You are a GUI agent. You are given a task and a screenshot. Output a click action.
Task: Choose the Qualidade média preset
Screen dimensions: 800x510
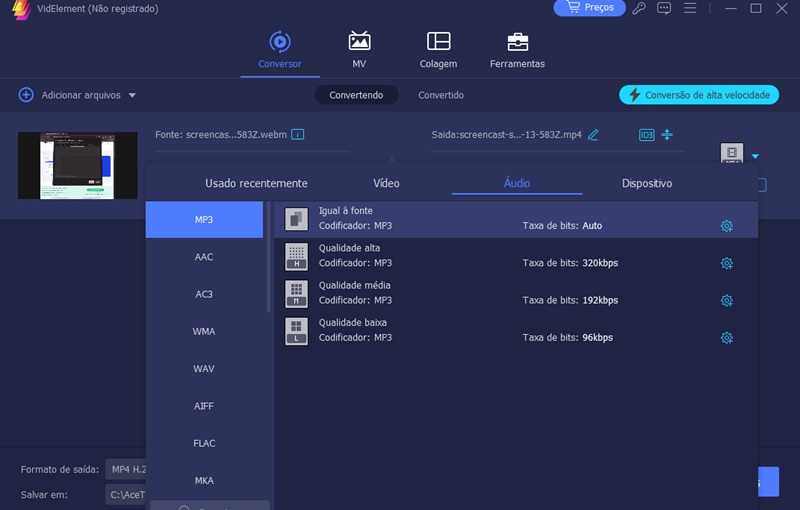click(516, 294)
